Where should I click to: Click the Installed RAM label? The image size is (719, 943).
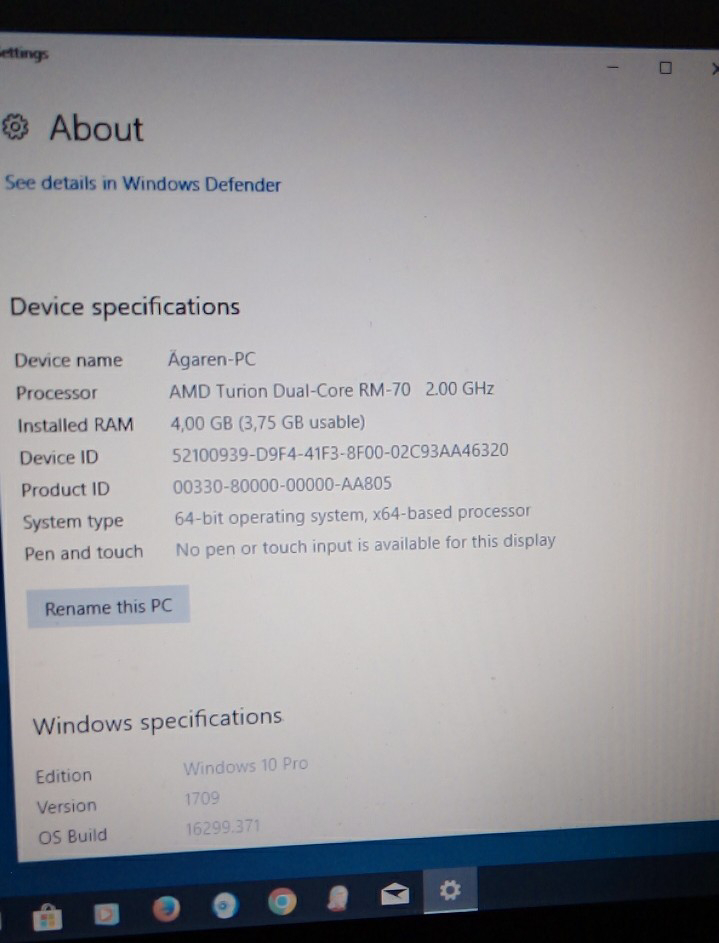click(76, 425)
